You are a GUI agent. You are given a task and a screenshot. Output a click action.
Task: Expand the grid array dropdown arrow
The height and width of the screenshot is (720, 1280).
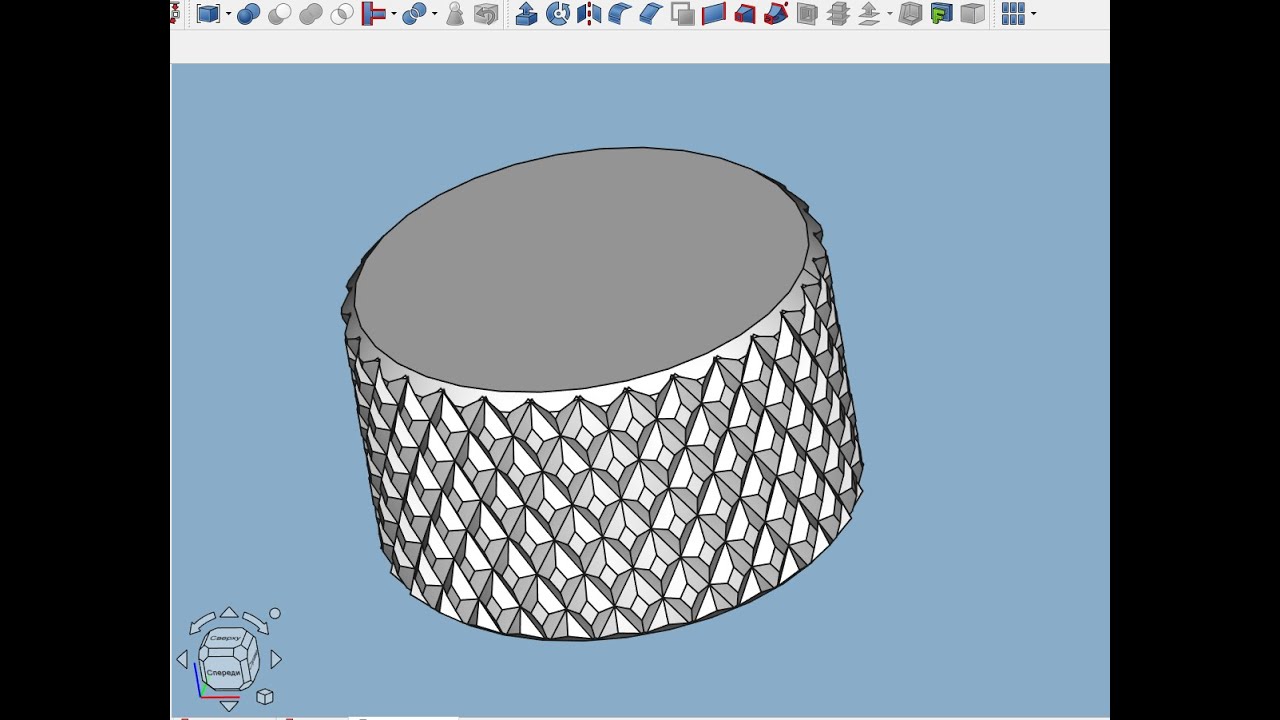click(x=1033, y=14)
